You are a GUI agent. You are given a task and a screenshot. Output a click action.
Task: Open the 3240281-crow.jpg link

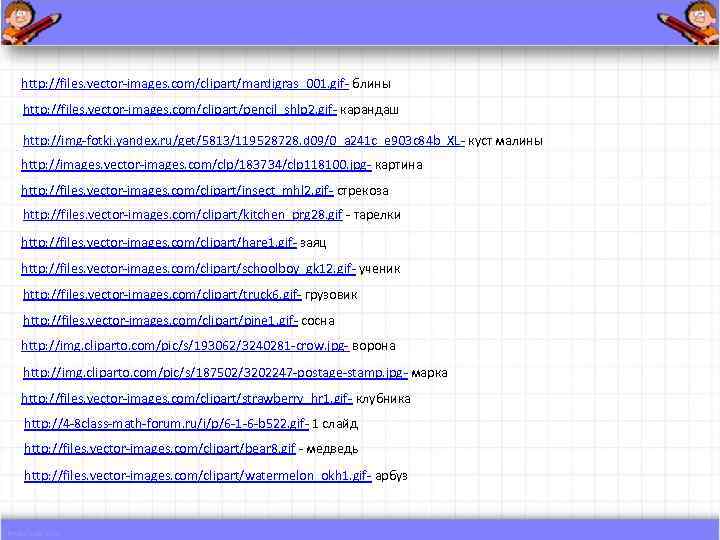(x=185, y=345)
